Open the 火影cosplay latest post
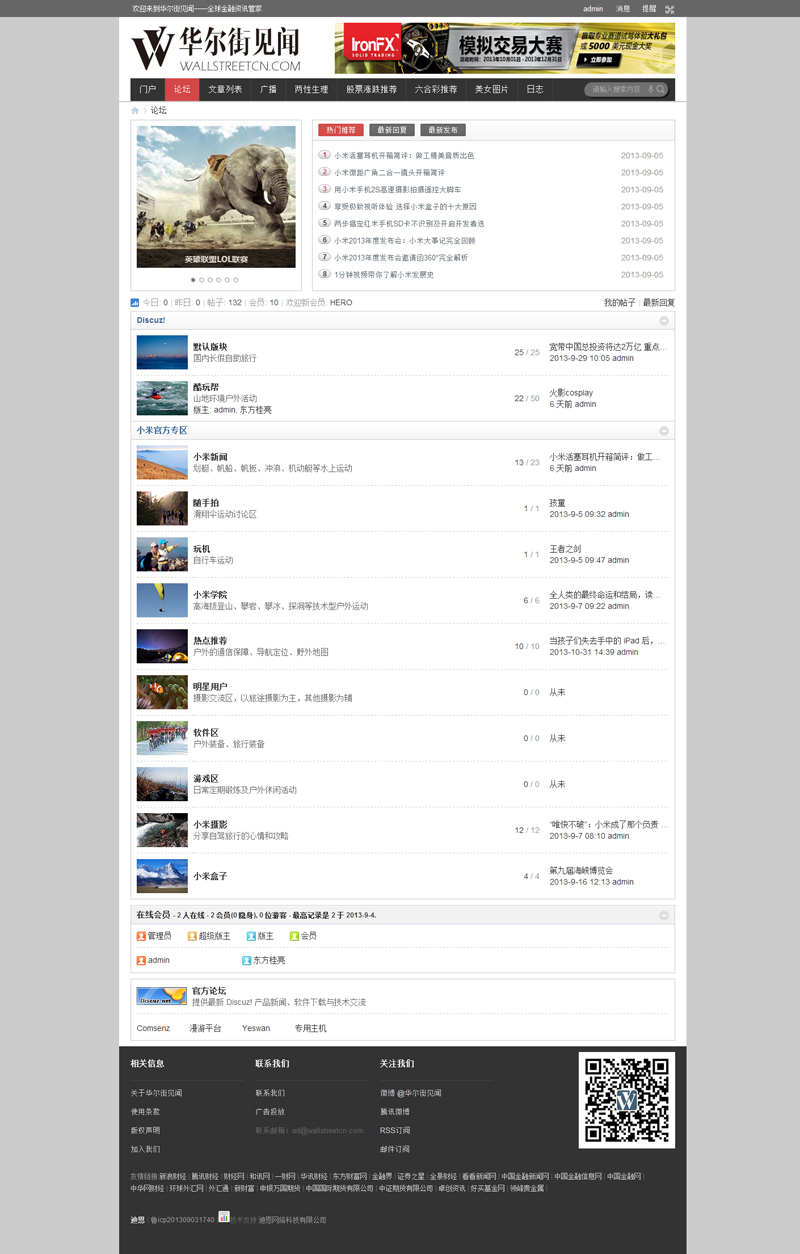This screenshot has height=1254, width=800. click(571, 393)
